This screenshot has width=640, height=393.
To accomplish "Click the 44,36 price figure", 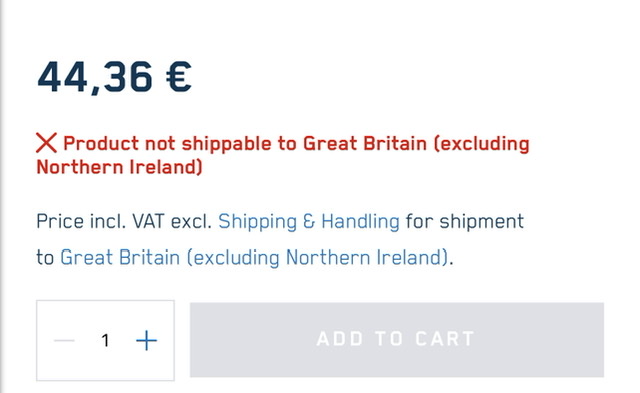I will (x=95, y=77).
